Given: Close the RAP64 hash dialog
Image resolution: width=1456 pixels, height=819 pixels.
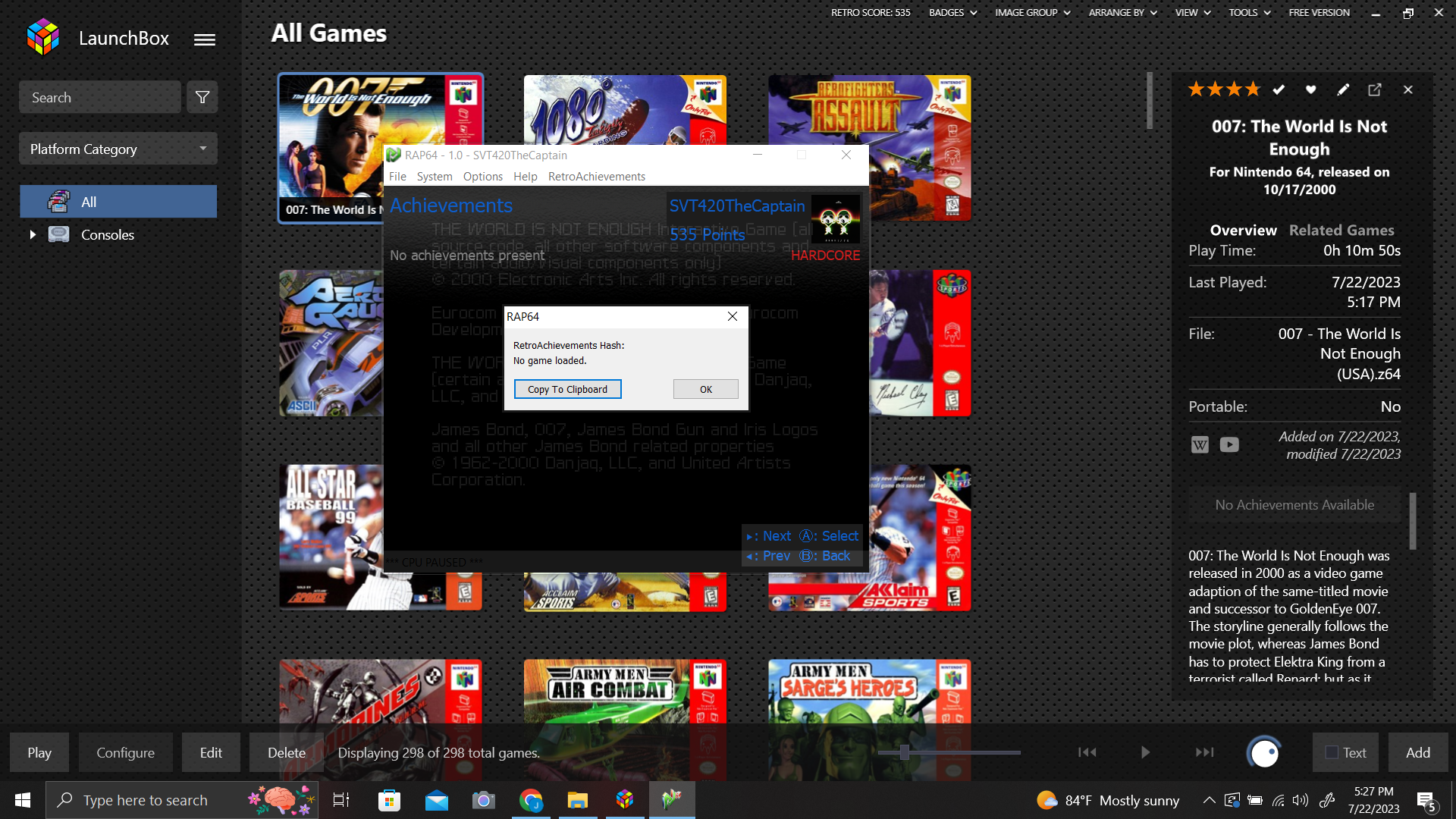Looking at the screenshot, I should point(733,316).
